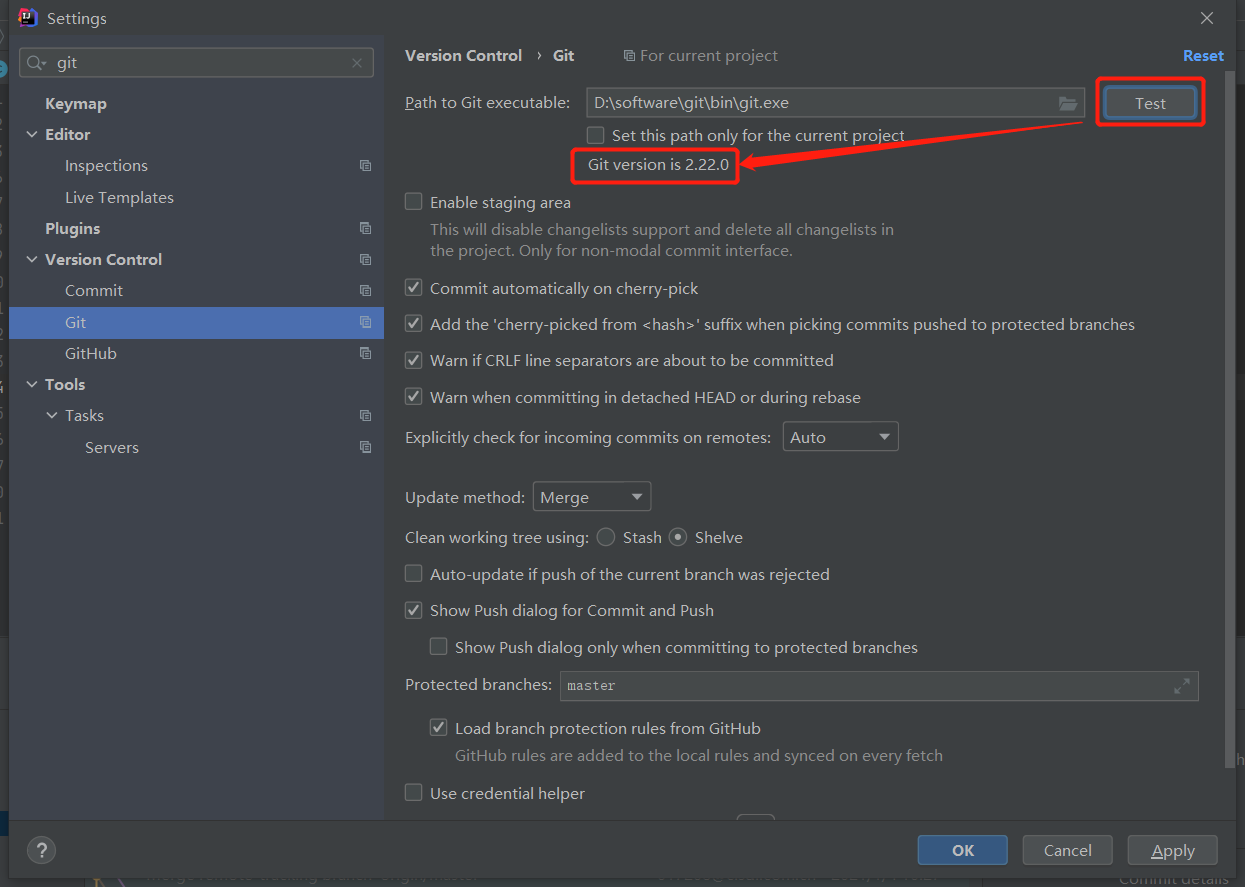Viewport: 1245px width, 887px height.
Task: Uncheck Warn if CRLF line separators option
Action: 413,360
